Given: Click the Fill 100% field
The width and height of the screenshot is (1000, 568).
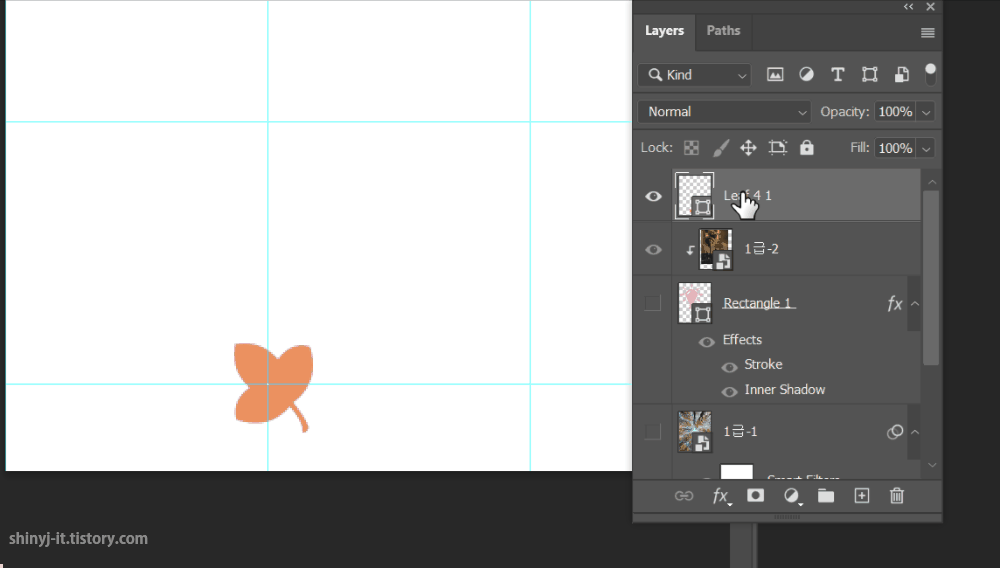Looking at the screenshot, I should pos(895,149).
